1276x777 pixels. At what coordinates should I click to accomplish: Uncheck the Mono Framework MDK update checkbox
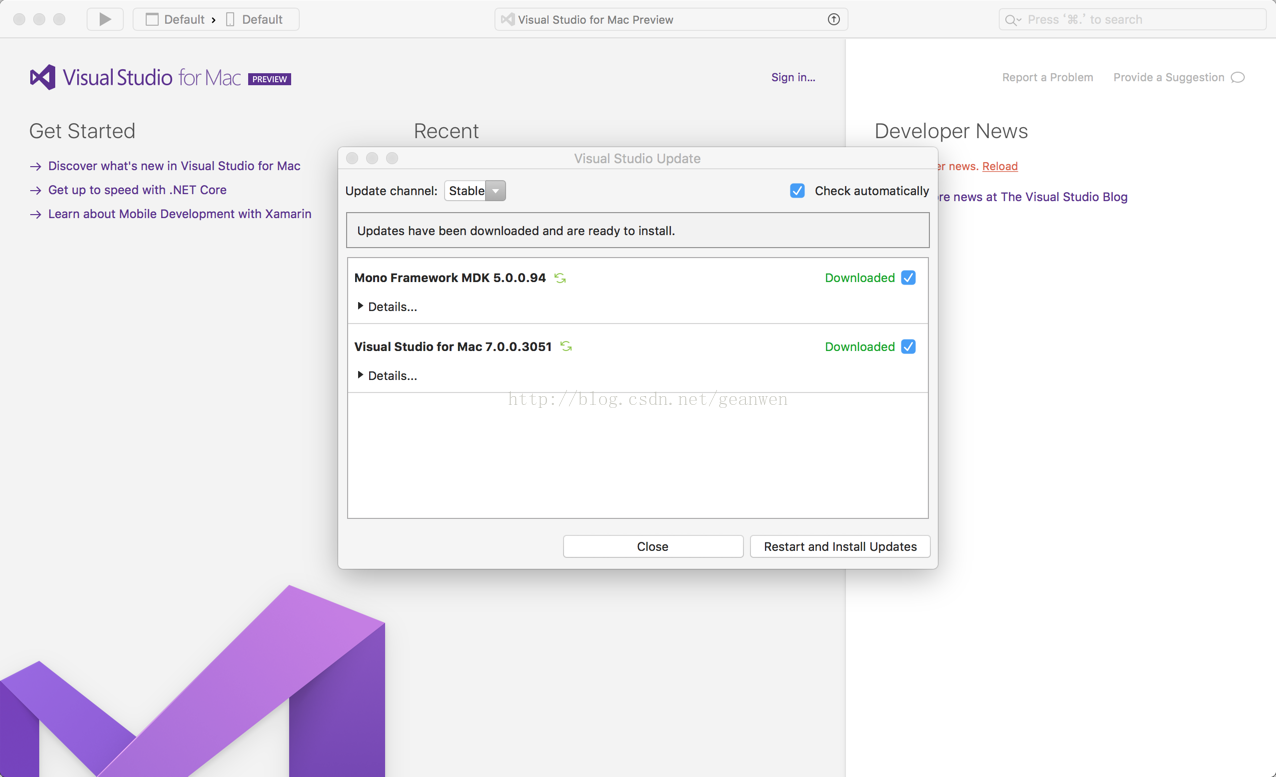click(x=908, y=278)
